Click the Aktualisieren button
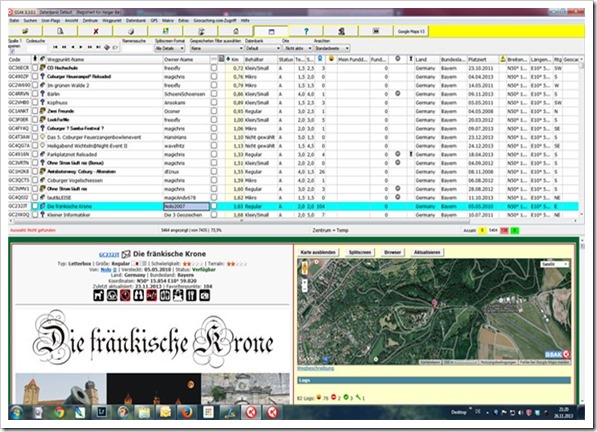597x432 pixels. [x=427, y=252]
